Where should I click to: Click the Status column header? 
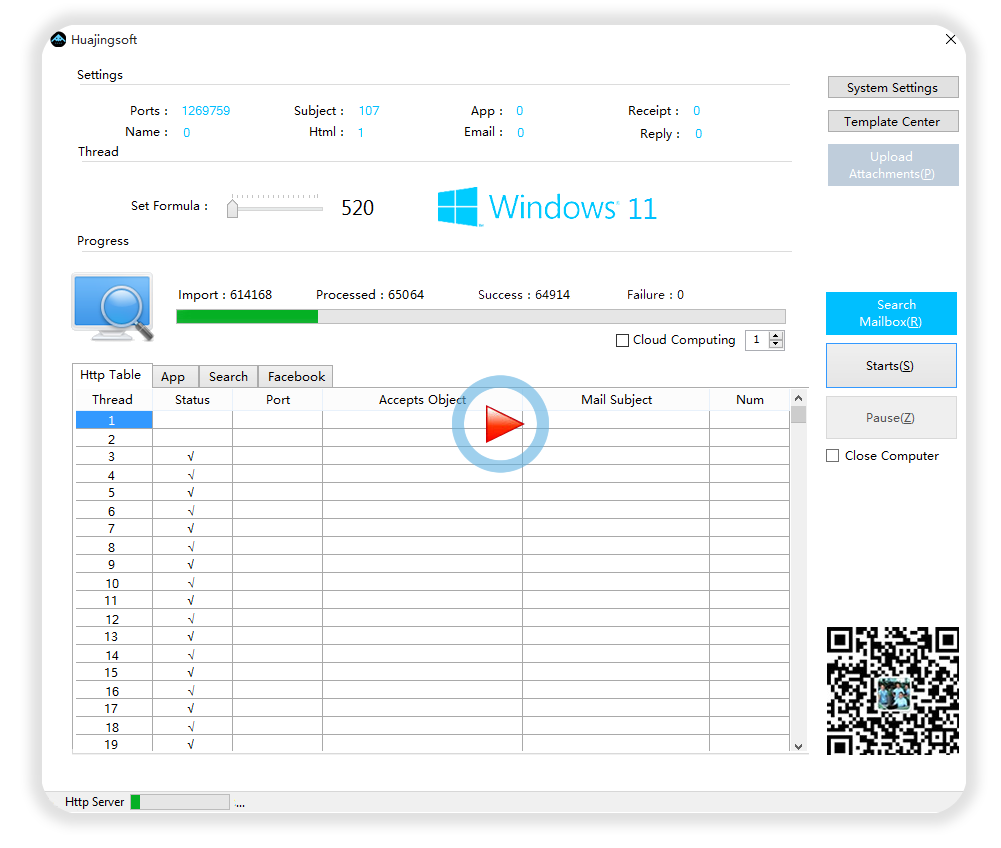(x=192, y=400)
